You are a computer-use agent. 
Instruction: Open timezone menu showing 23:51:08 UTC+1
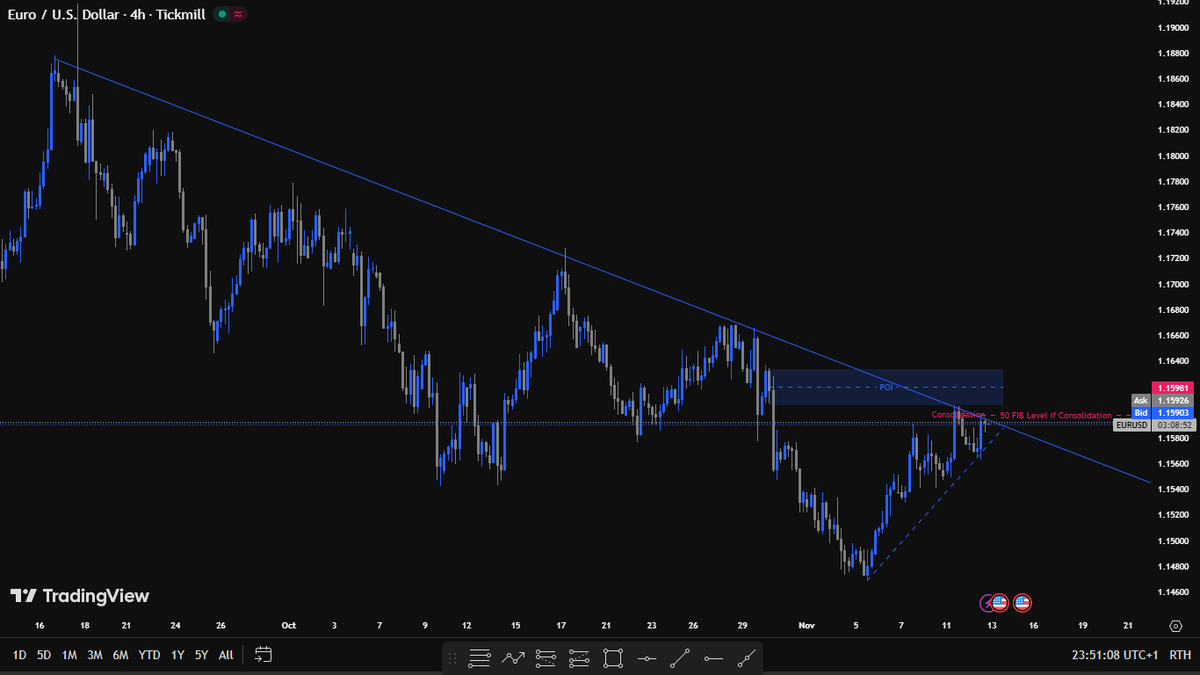pos(1115,656)
